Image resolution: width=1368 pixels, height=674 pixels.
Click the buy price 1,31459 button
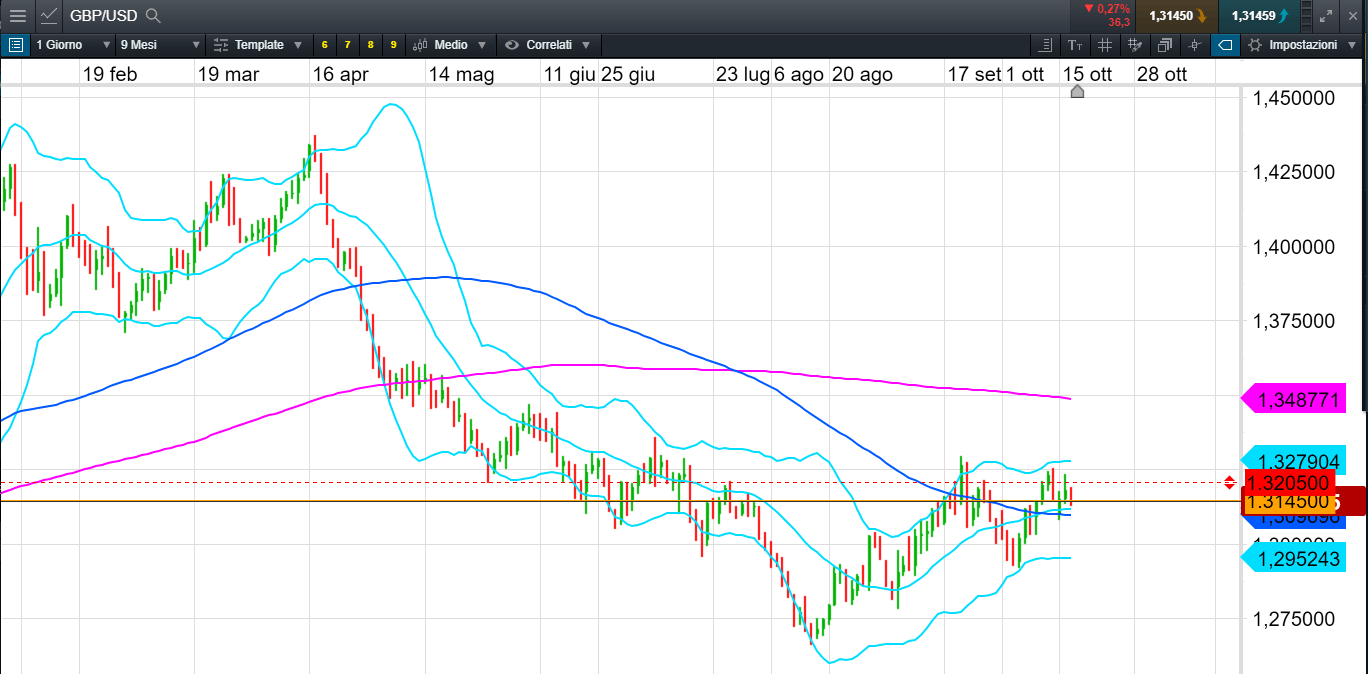(x=1258, y=16)
